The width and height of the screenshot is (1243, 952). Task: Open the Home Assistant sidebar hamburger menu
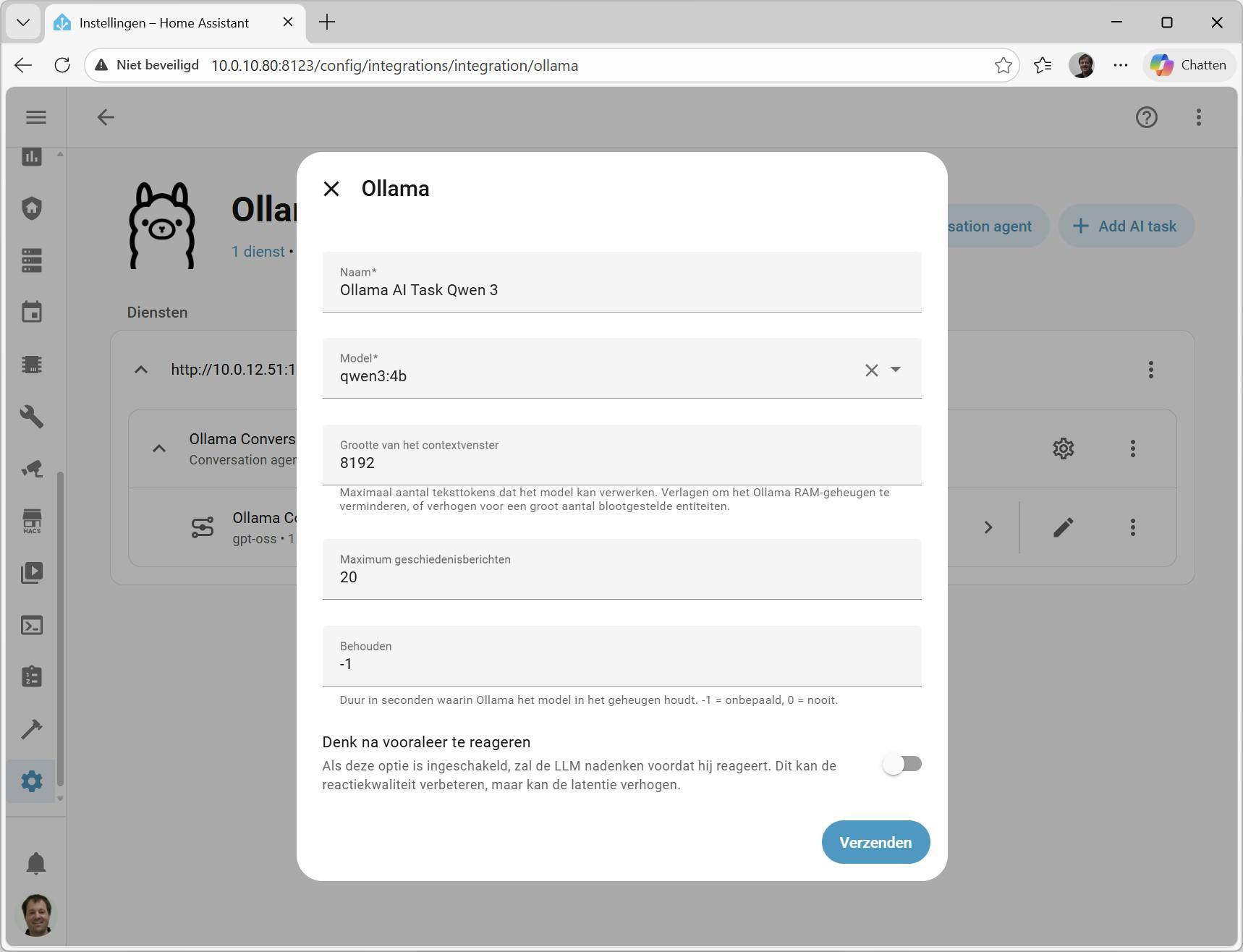pyautogui.click(x=36, y=117)
